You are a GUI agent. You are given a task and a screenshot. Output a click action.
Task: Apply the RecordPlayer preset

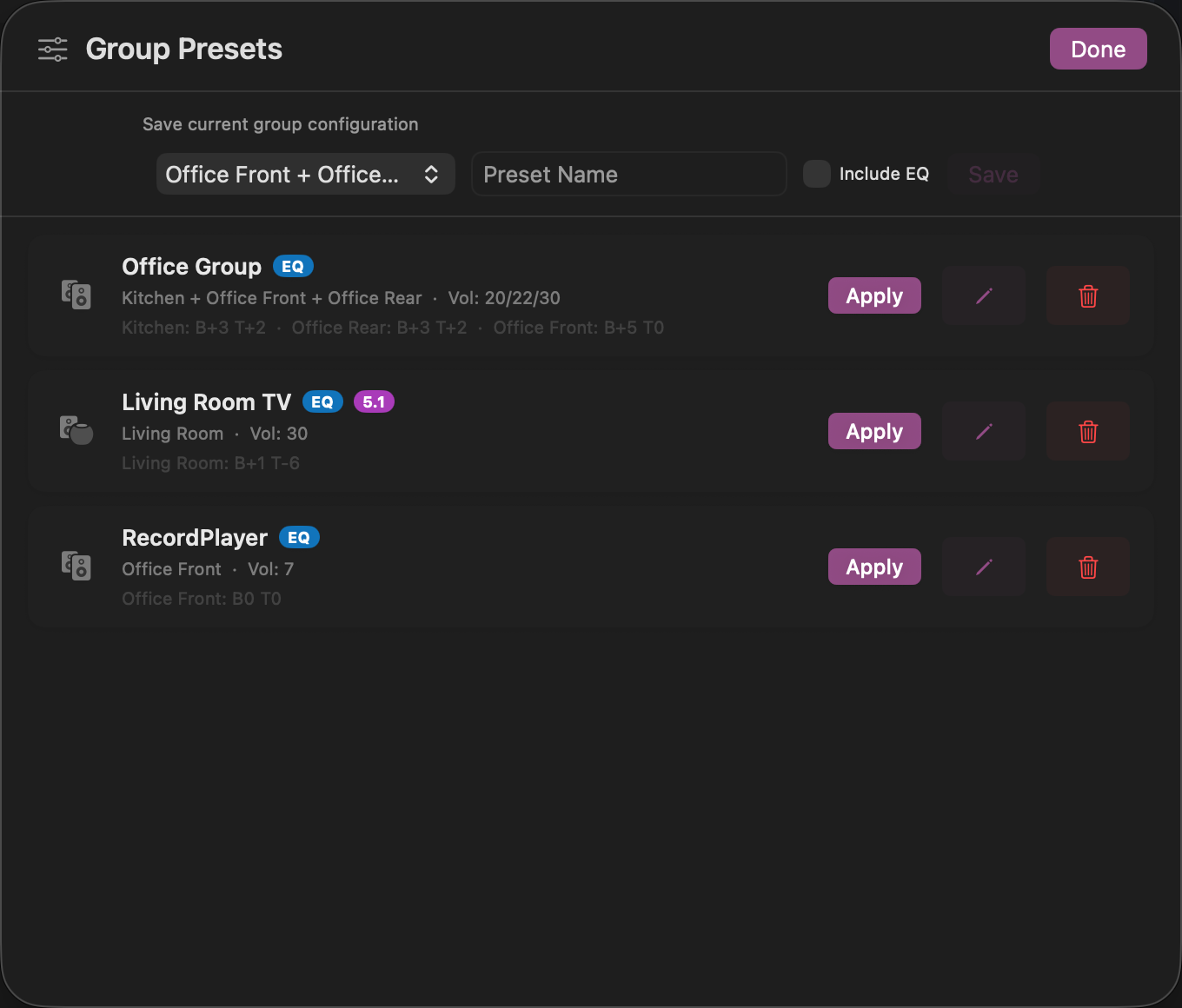[874, 567]
